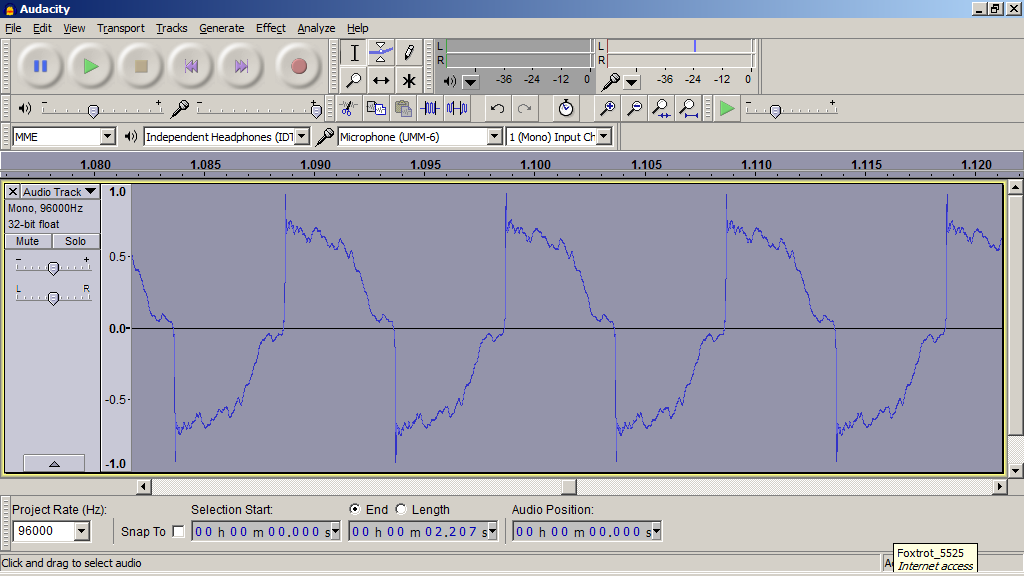
Task: Collapse the track with bottom arrow button
Action: [54, 463]
